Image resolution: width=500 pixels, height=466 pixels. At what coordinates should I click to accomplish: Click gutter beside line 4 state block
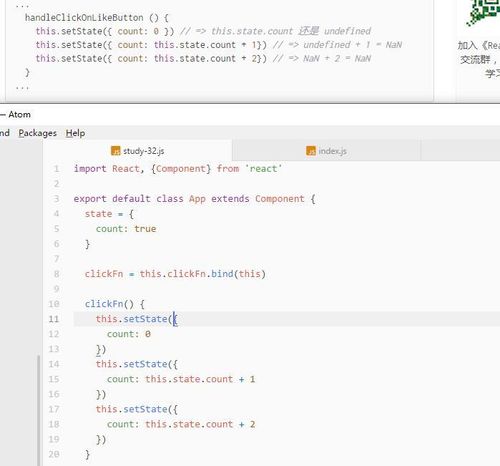pos(56,214)
